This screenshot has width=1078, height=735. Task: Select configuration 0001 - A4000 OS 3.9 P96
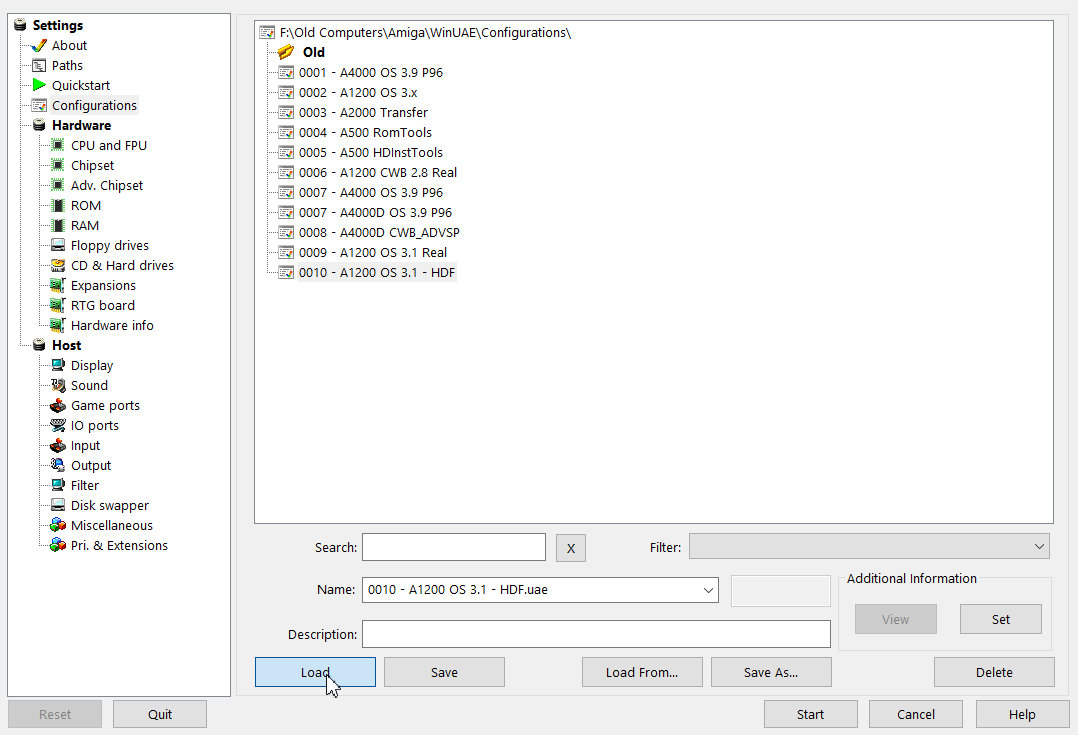tap(371, 73)
